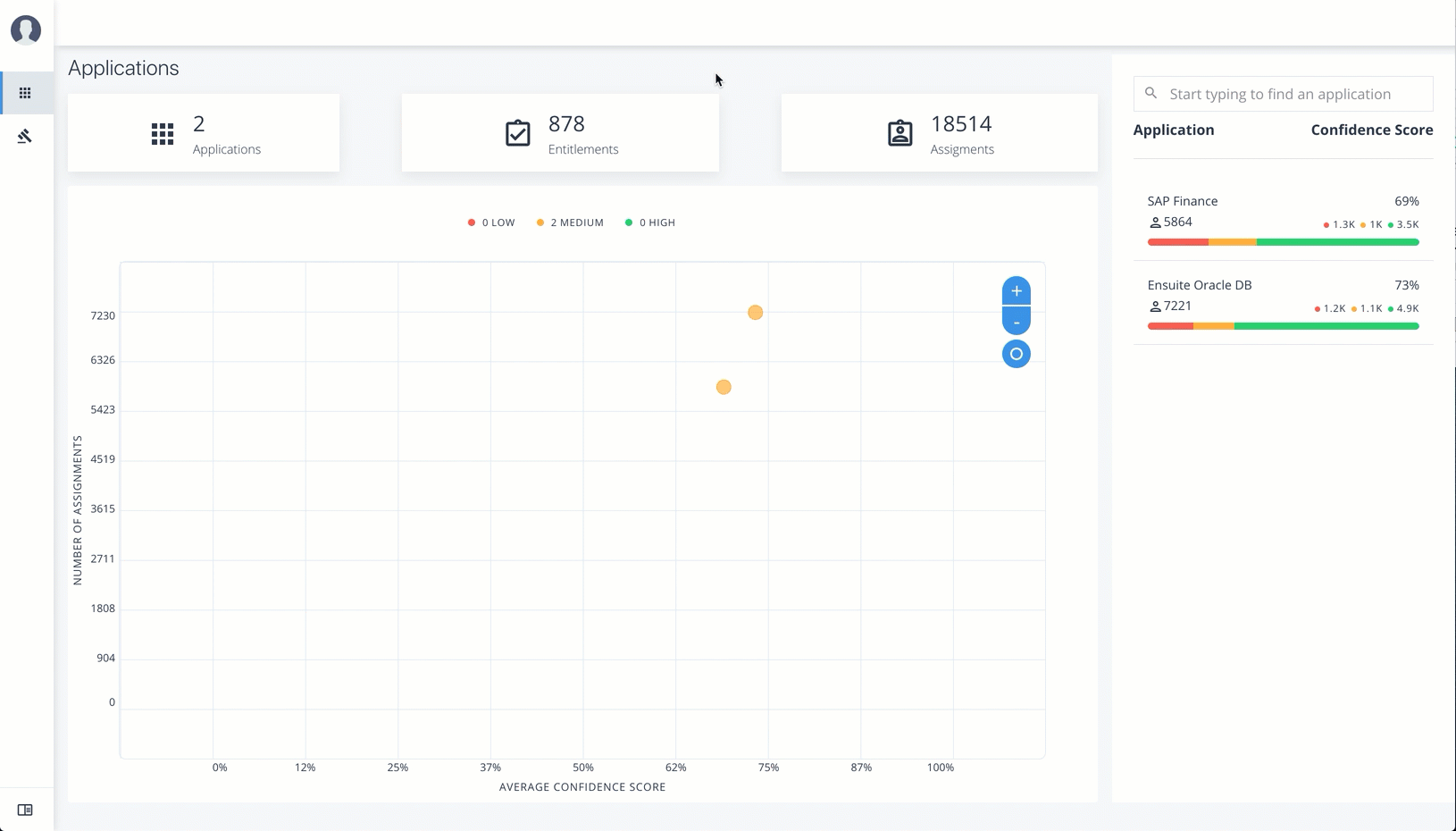Open the applications grid icon in sidebar
This screenshot has height=831, width=1456.
25,93
